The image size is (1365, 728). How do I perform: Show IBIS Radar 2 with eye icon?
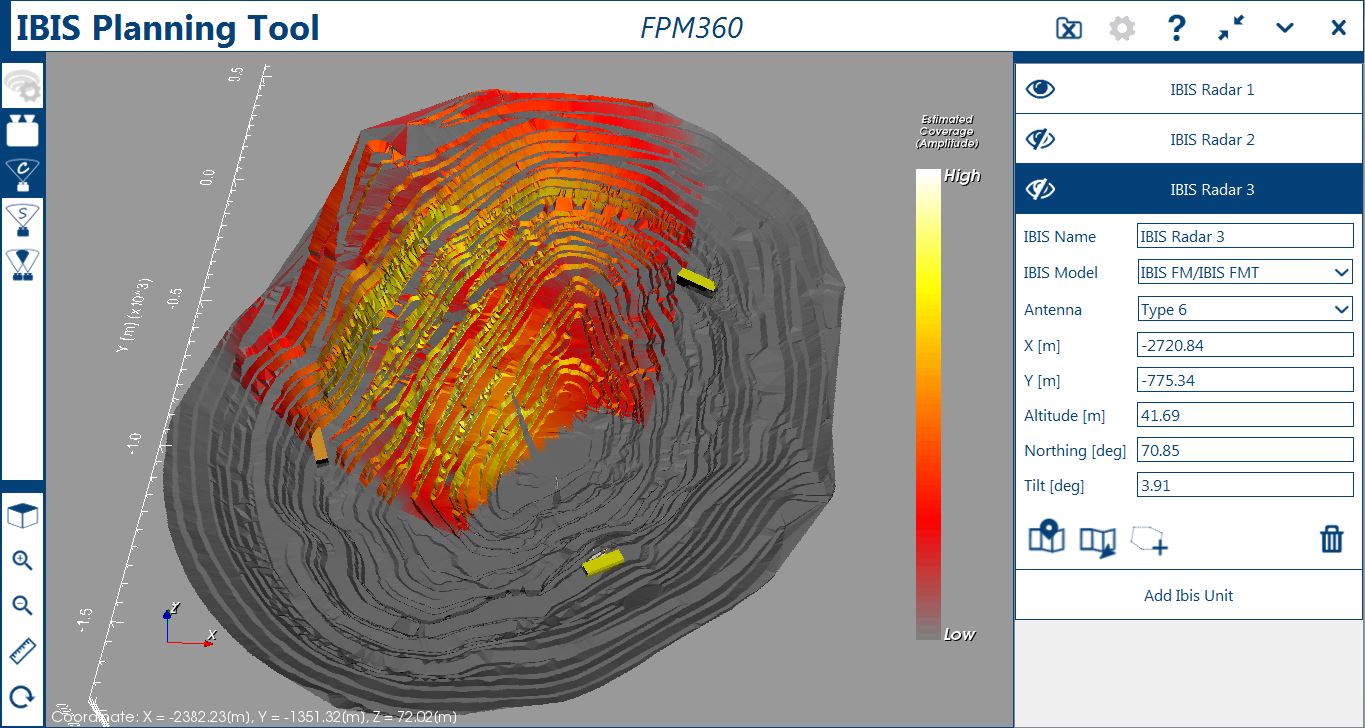(x=1041, y=139)
